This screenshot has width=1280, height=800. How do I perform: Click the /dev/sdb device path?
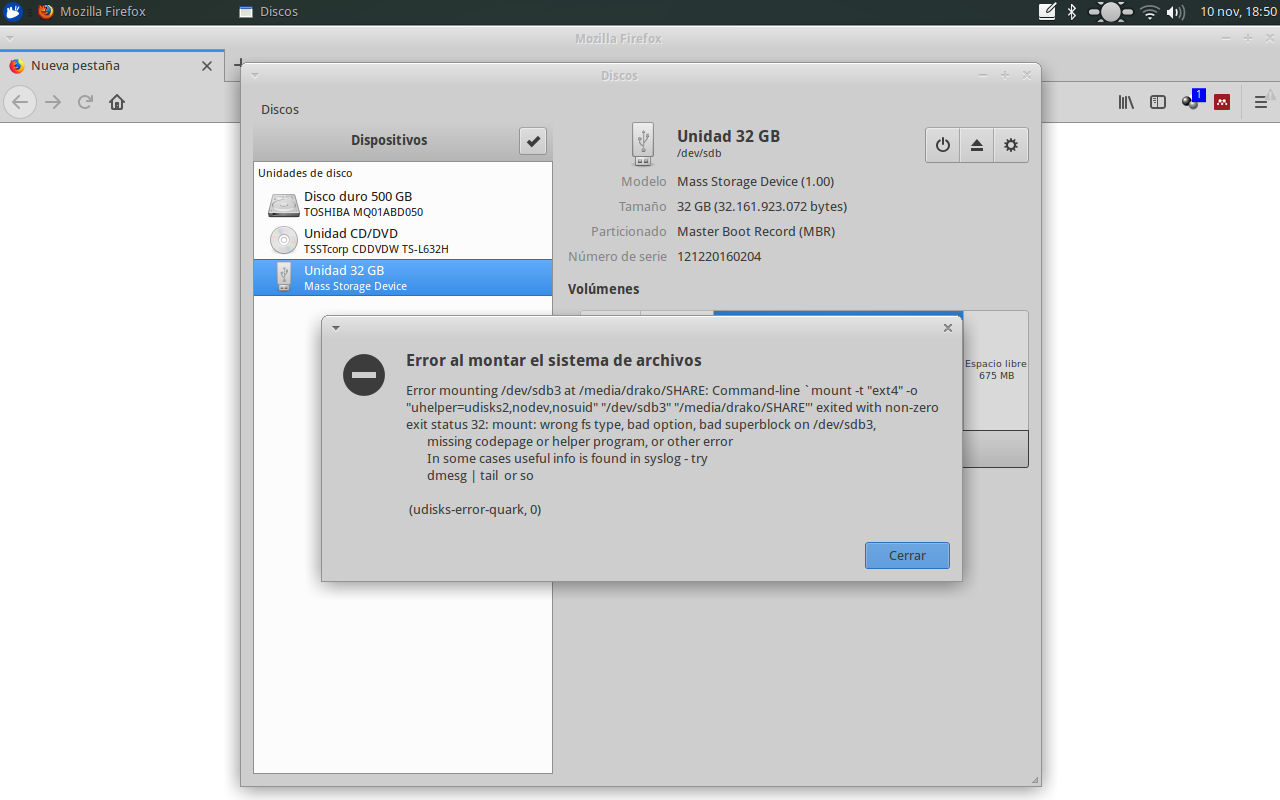[x=699, y=153]
